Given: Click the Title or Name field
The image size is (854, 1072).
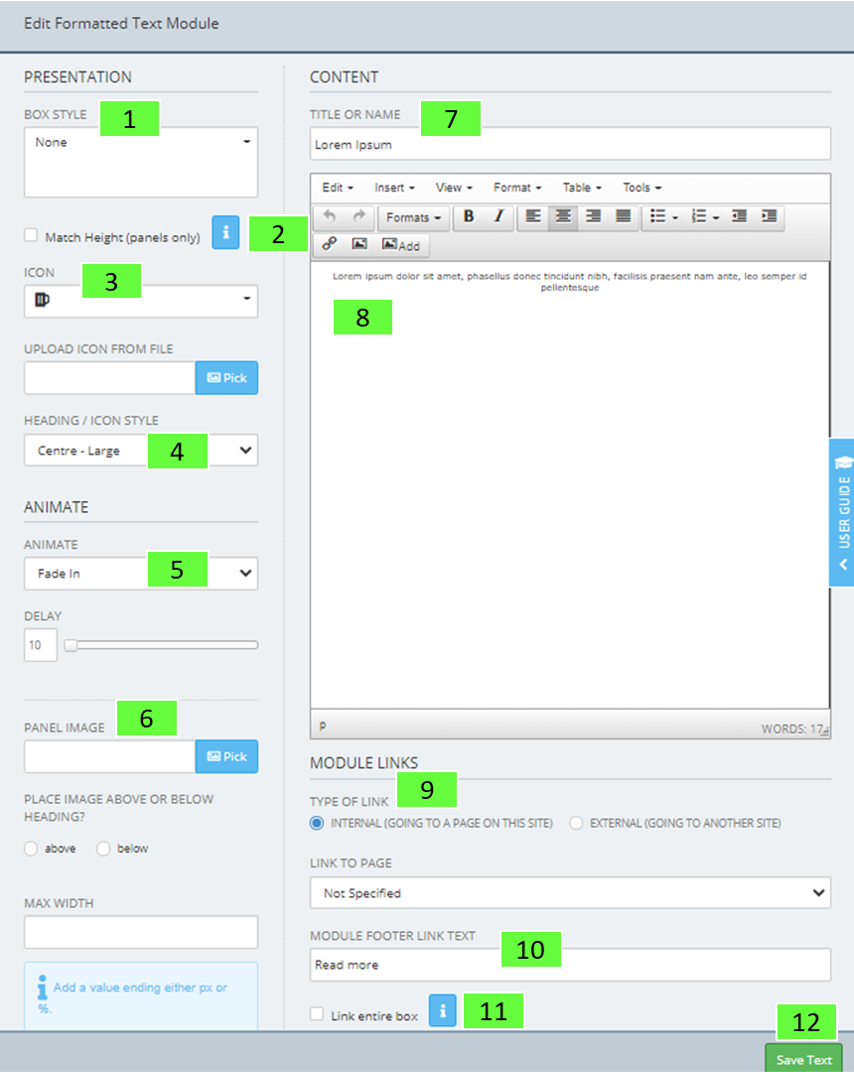Looking at the screenshot, I should coord(570,144).
